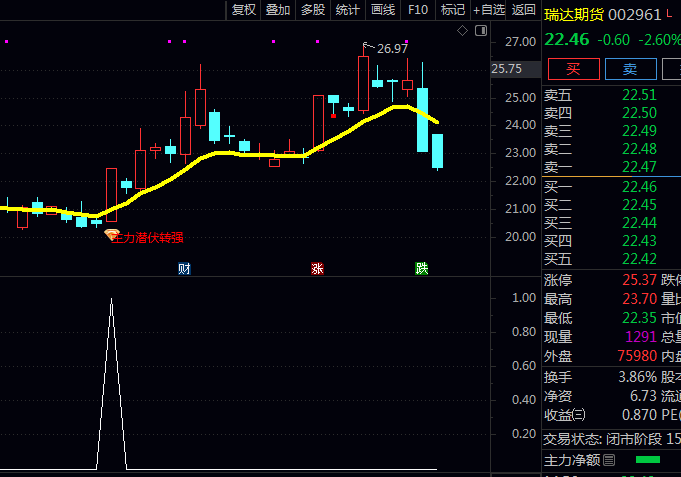Image resolution: width=681 pixels, height=477 pixels.
Task: Select the 卖二 price 22.48
Action: (639, 149)
